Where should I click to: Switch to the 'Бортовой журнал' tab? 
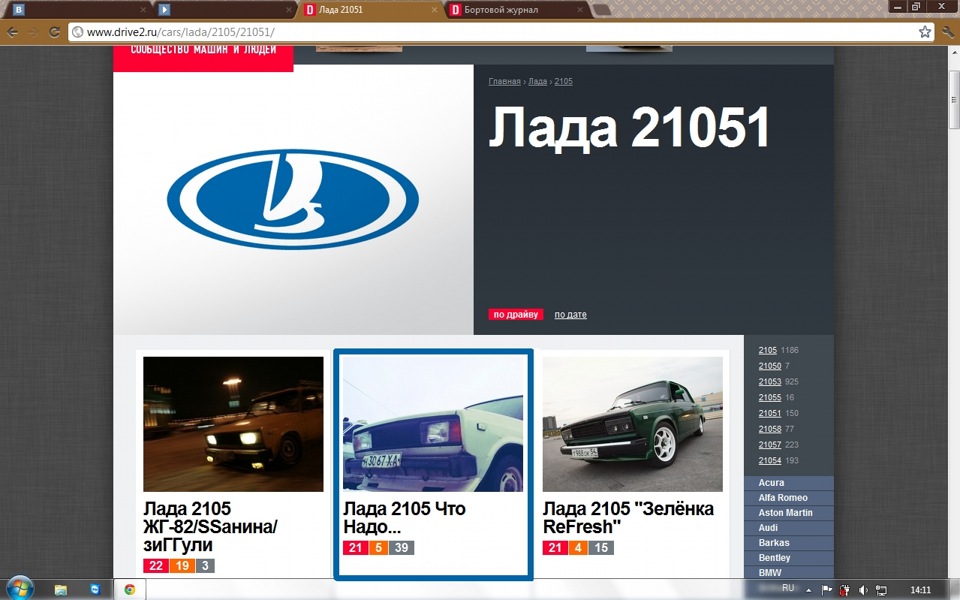[x=516, y=10]
